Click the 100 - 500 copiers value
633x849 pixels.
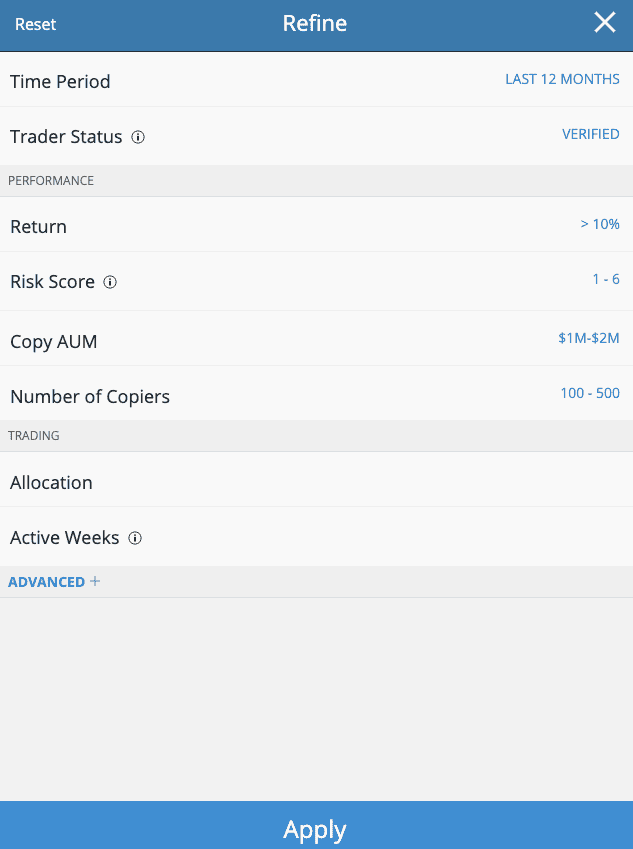[590, 393]
